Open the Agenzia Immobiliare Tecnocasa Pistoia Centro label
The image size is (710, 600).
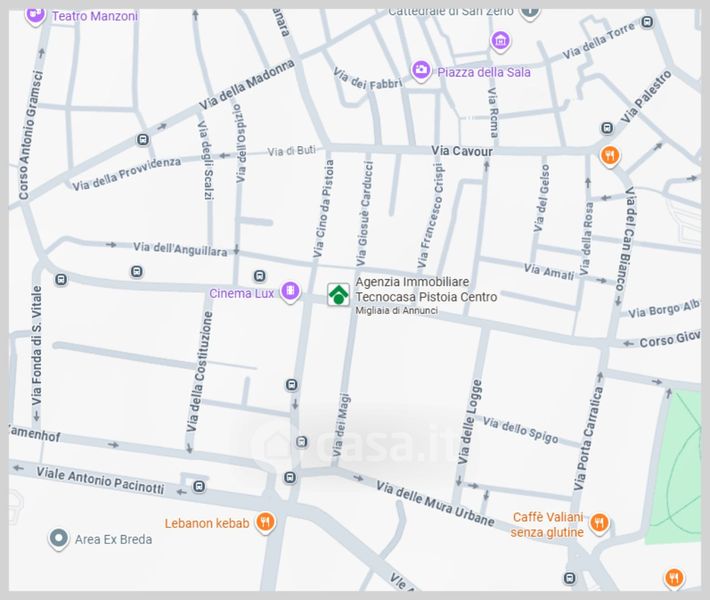(426, 290)
